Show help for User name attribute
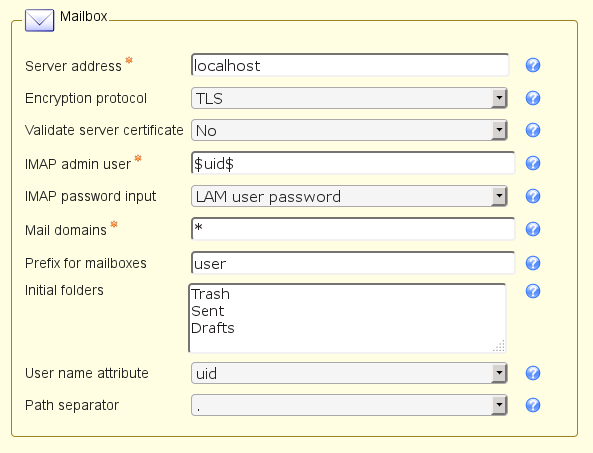The height and width of the screenshot is (453, 593). click(x=533, y=373)
